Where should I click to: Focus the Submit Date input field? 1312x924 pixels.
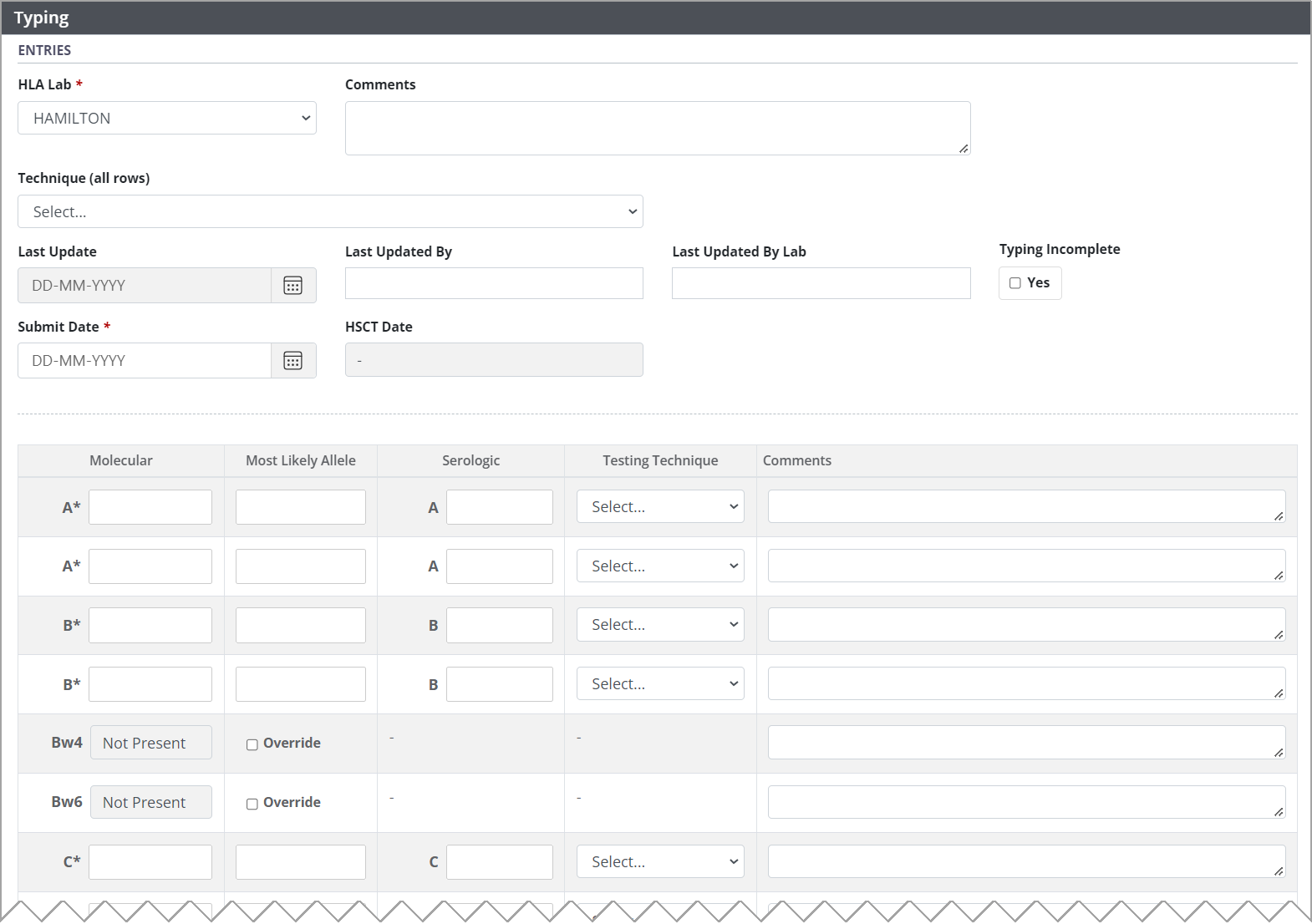[145, 361]
